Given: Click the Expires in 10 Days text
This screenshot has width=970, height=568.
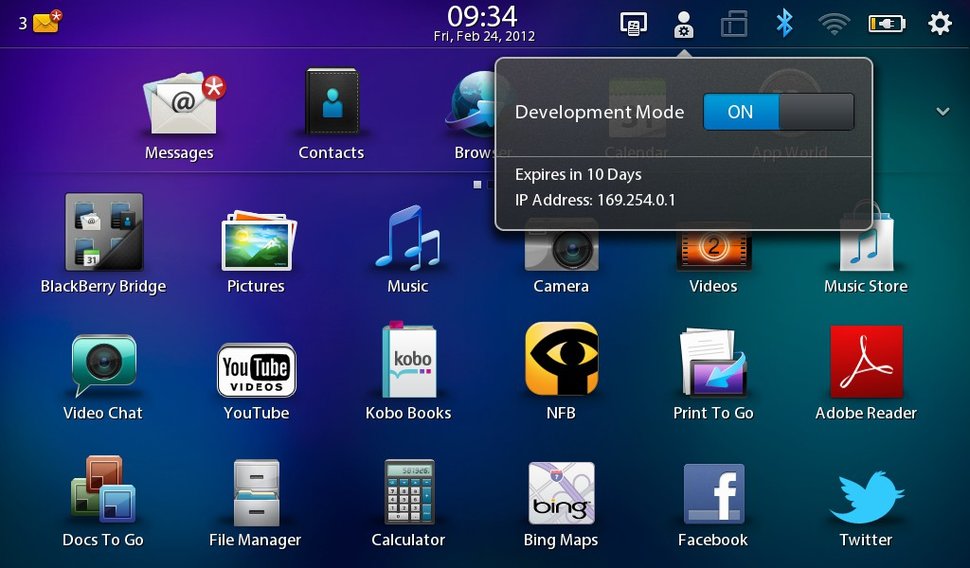Looking at the screenshot, I should (578, 174).
